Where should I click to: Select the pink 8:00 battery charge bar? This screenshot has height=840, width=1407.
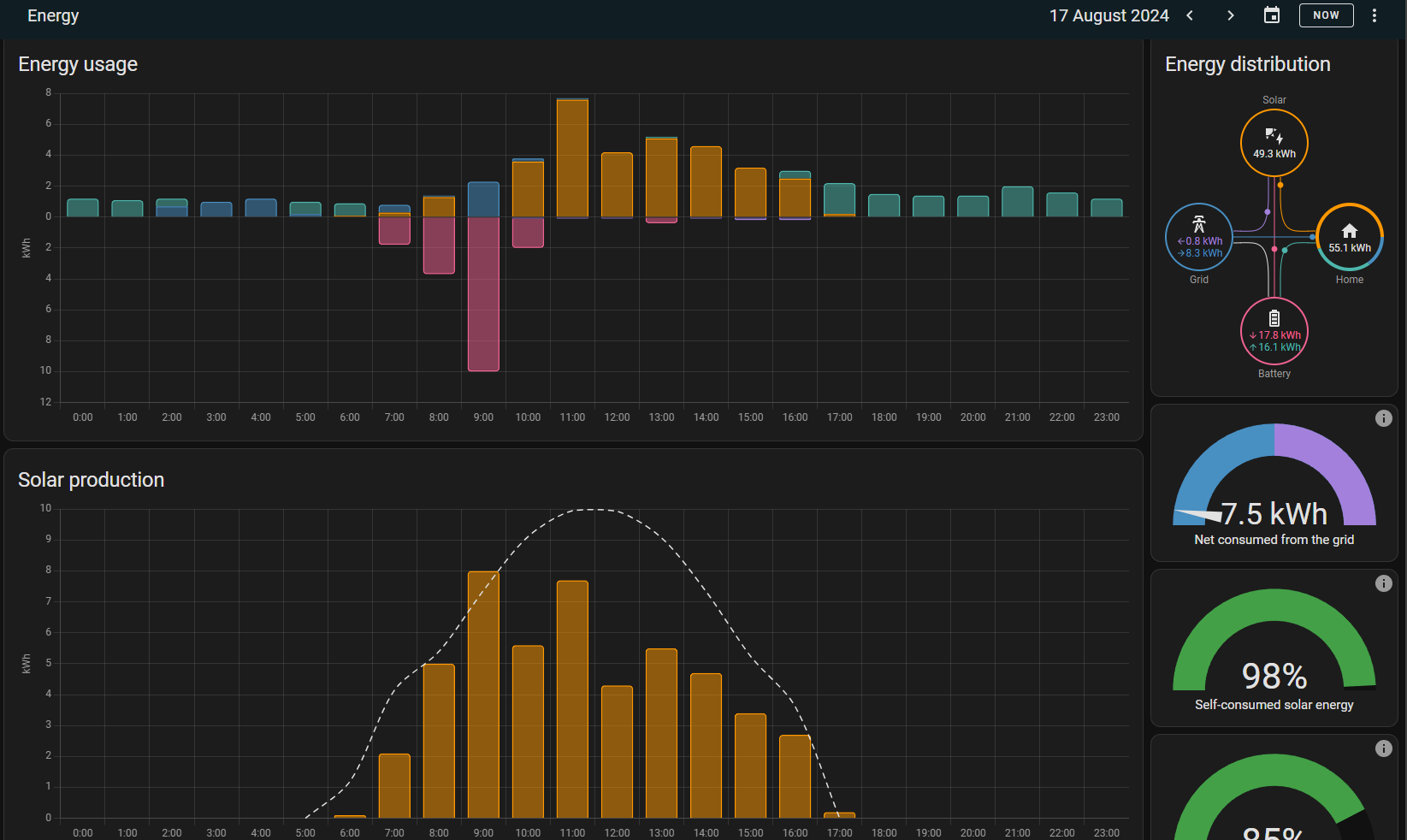coord(439,245)
